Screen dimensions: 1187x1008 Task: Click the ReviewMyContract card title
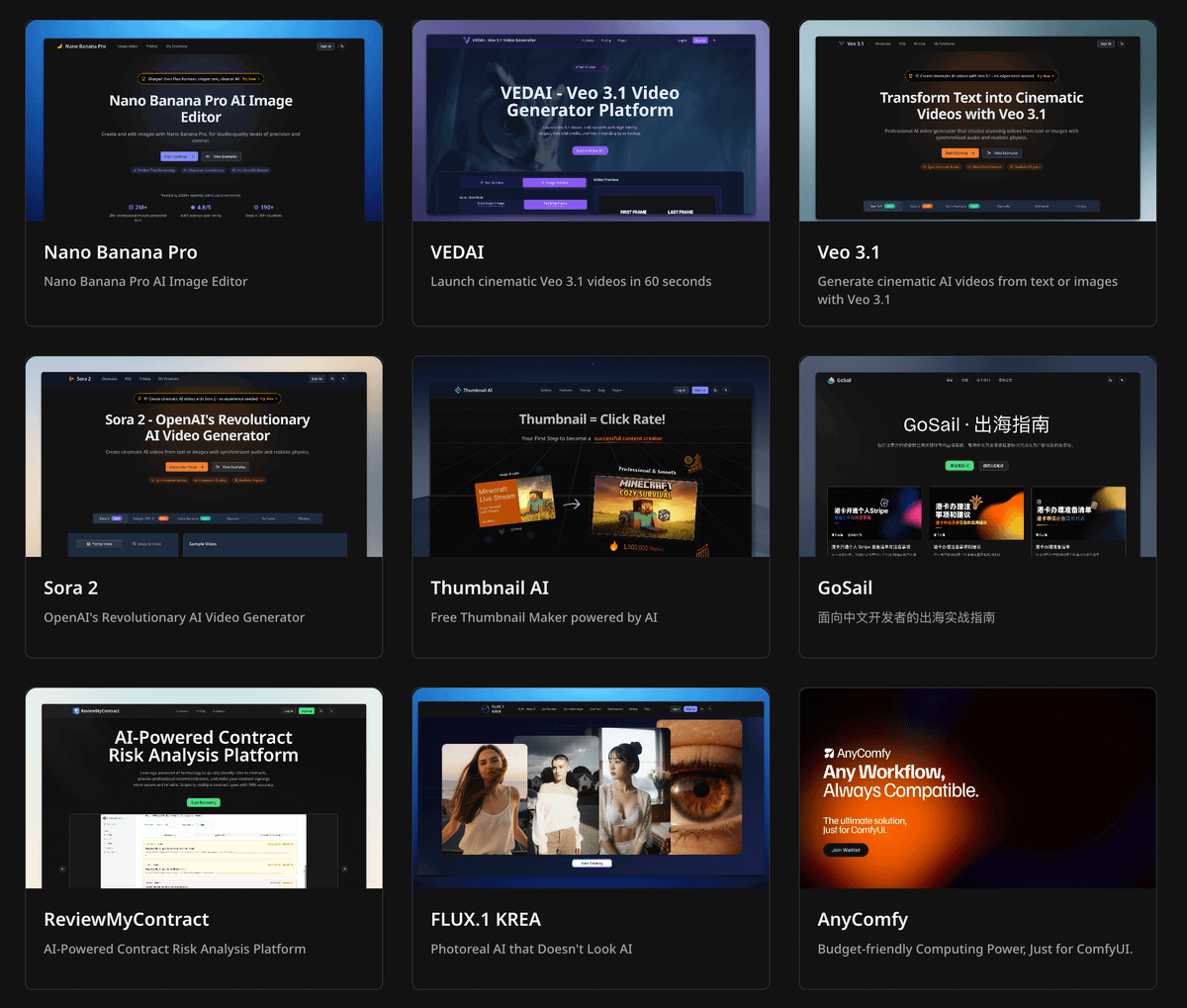point(127,919)
